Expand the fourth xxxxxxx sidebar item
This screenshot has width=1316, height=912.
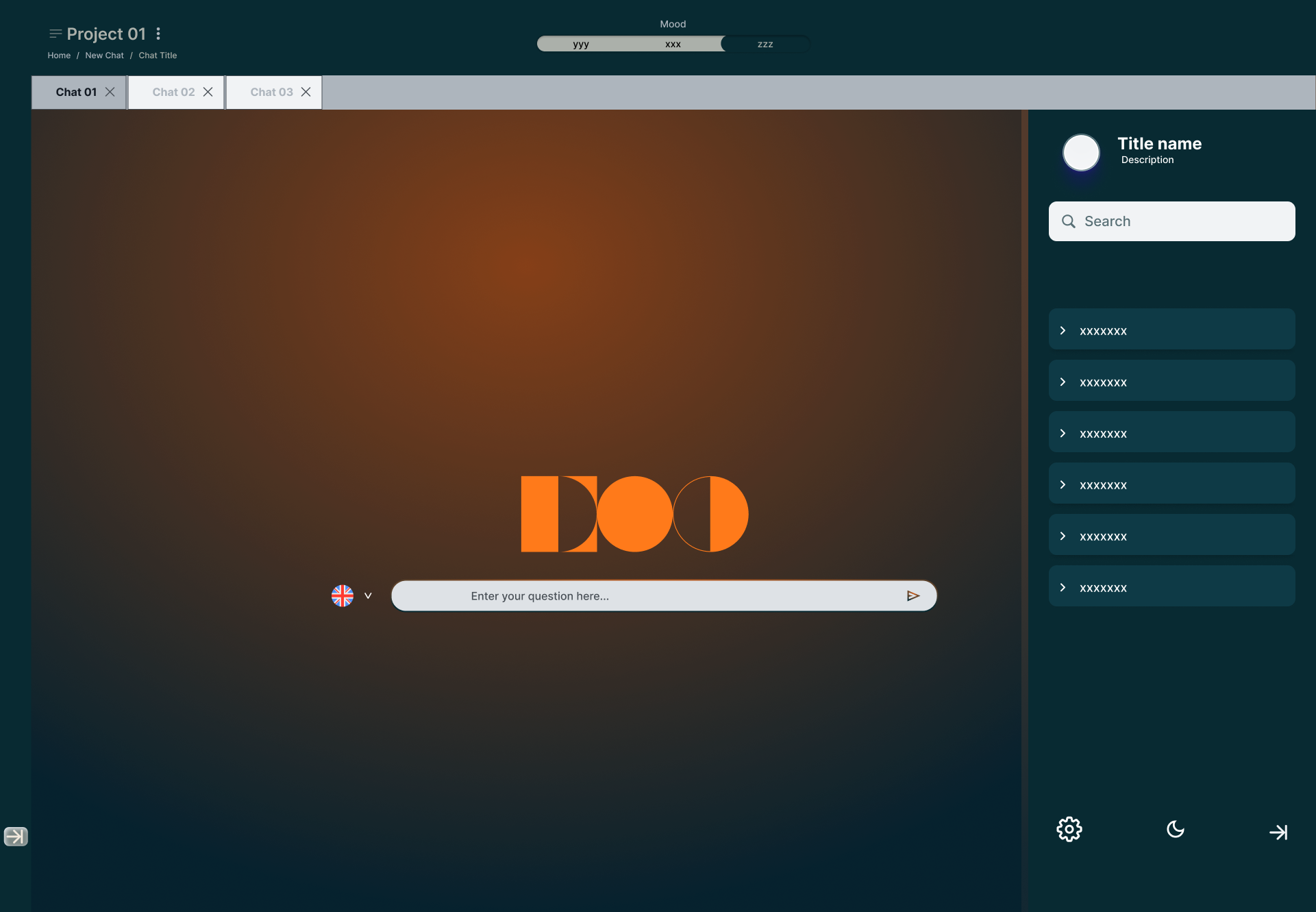(x=1171, y=483)
